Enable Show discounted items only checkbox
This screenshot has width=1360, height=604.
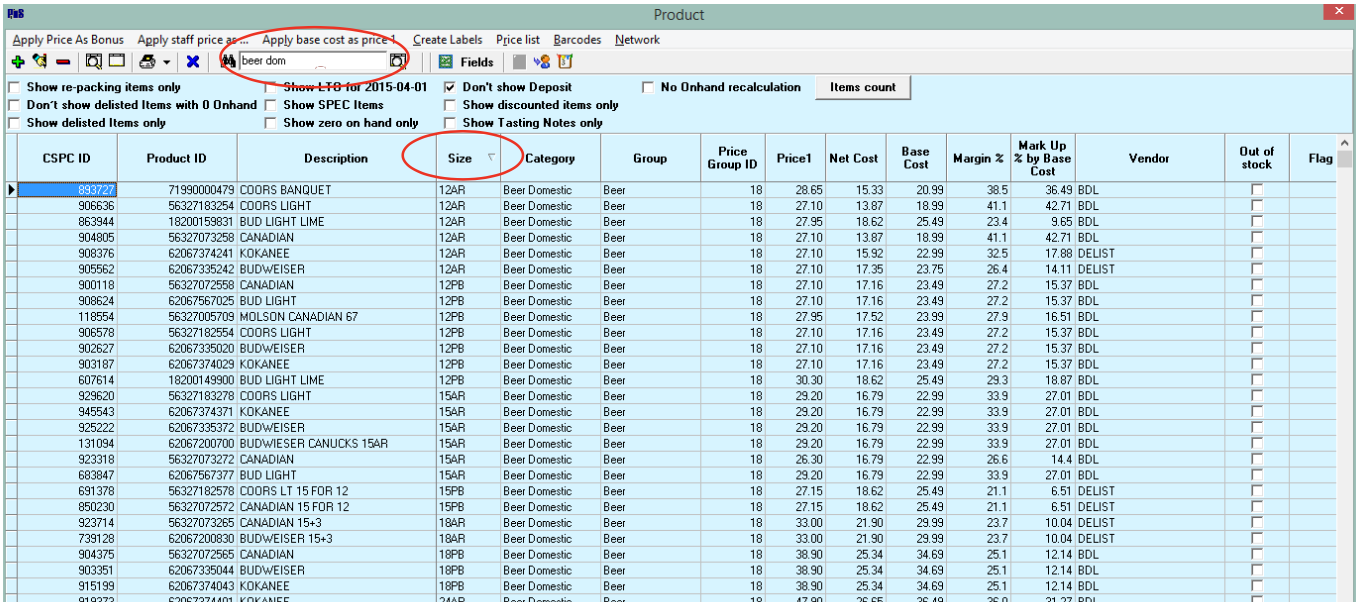pos(450,105)
